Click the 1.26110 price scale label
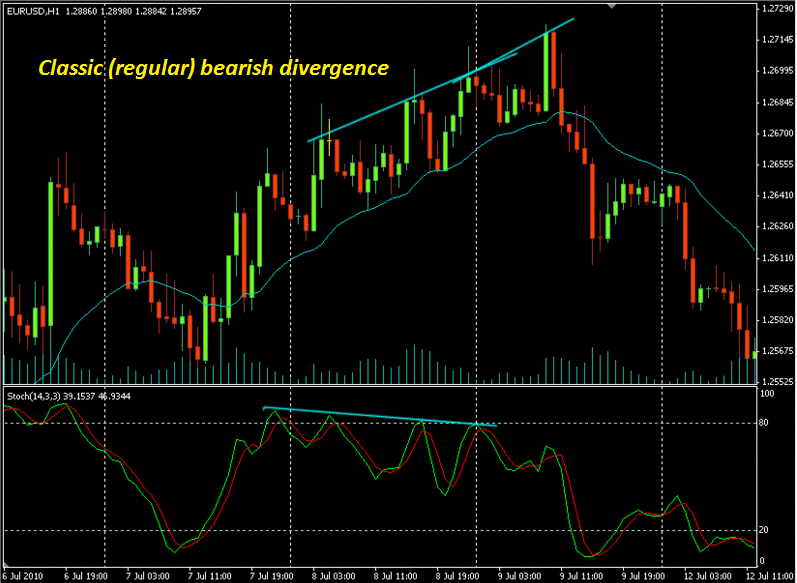This screenshot has height=583, width=797. [777, 258]
